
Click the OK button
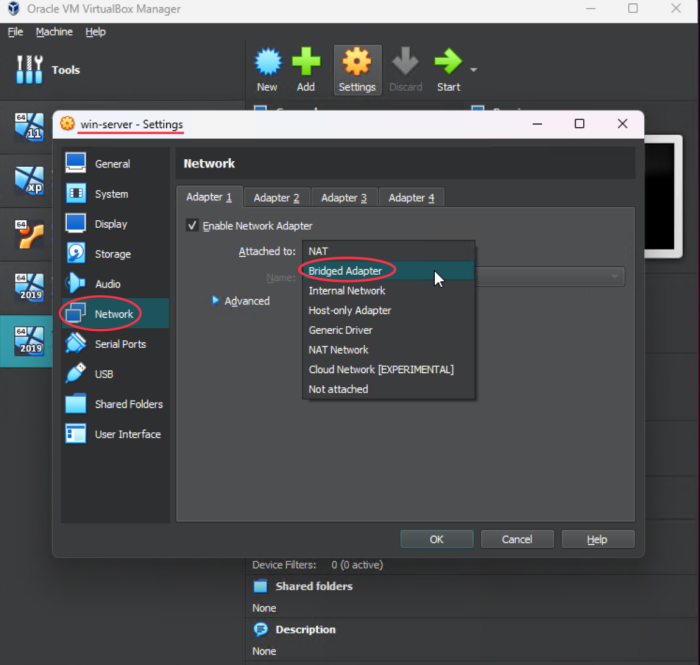click(437, 539)
